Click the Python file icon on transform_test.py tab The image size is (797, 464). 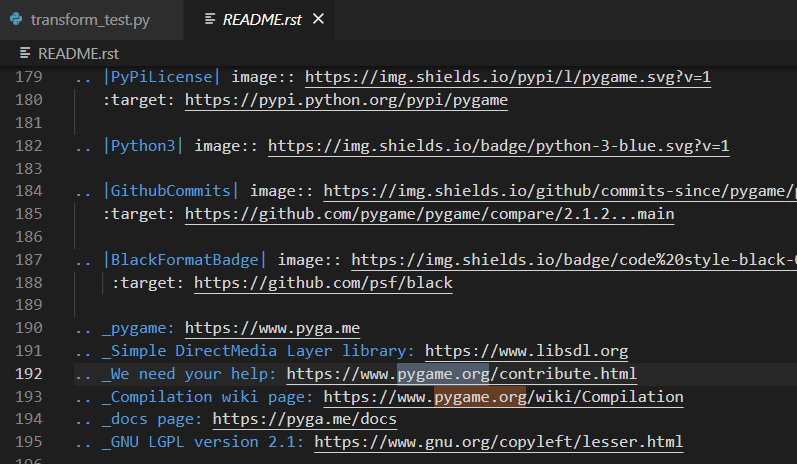pyautogui.click(x=16, y=19)
